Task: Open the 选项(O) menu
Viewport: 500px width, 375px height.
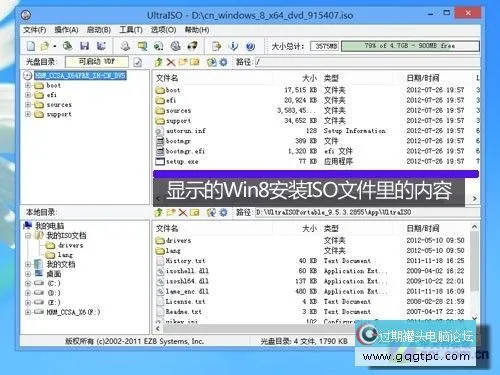Action: coord(163,30)
